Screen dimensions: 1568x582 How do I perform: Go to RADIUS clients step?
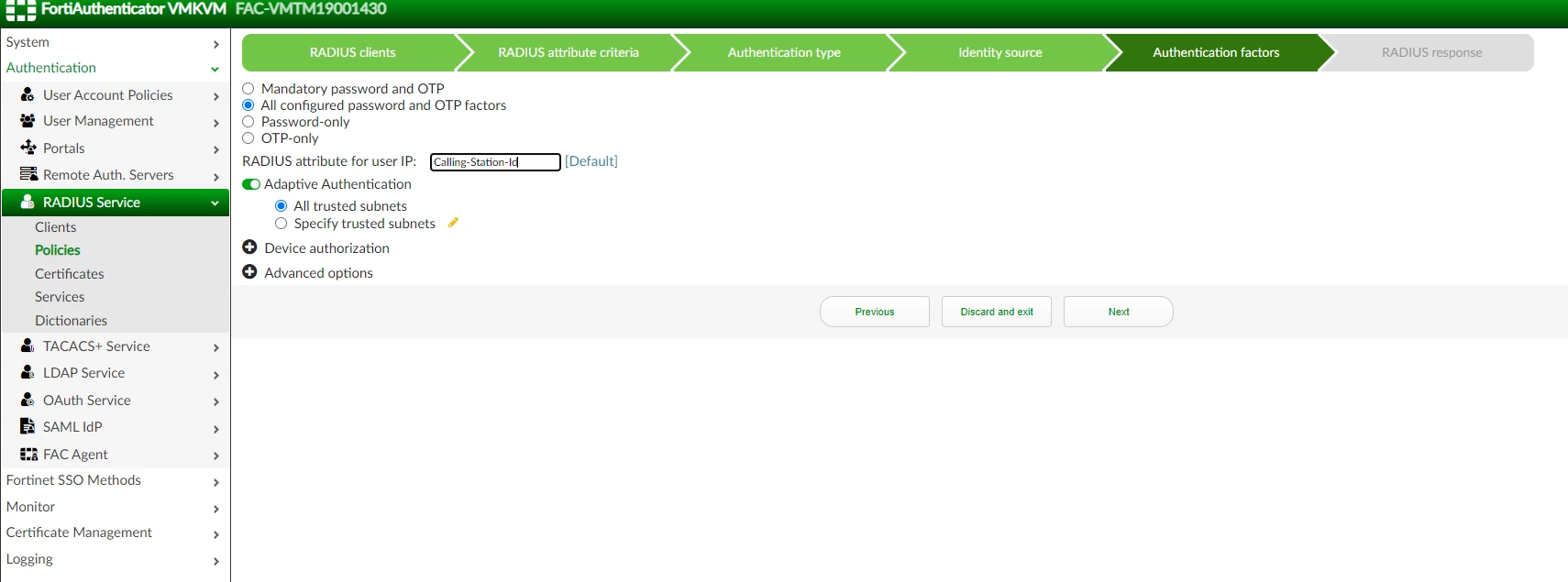click(x=353, y=52)
